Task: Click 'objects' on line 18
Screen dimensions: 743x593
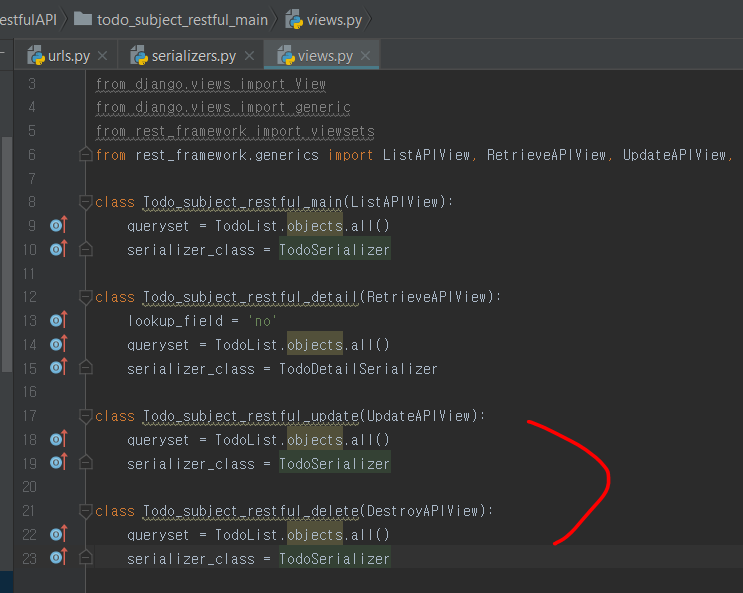Action: coord(315,440)
